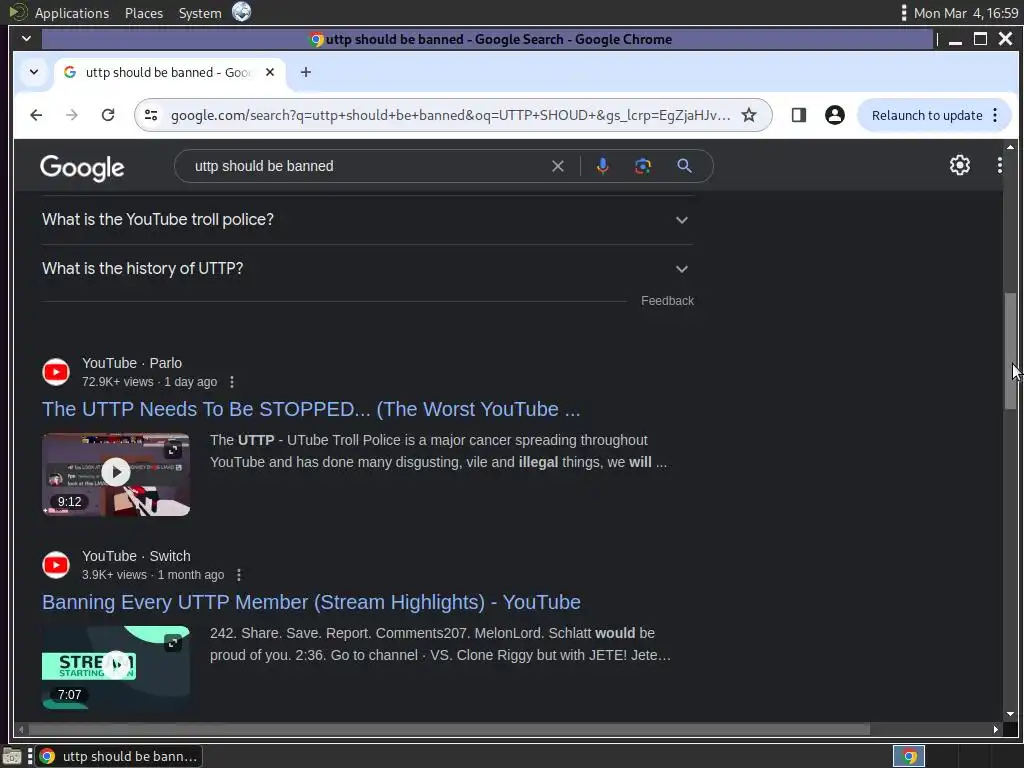
Task: Open Google apps vertical dots icon
Action: click(999, 165)
